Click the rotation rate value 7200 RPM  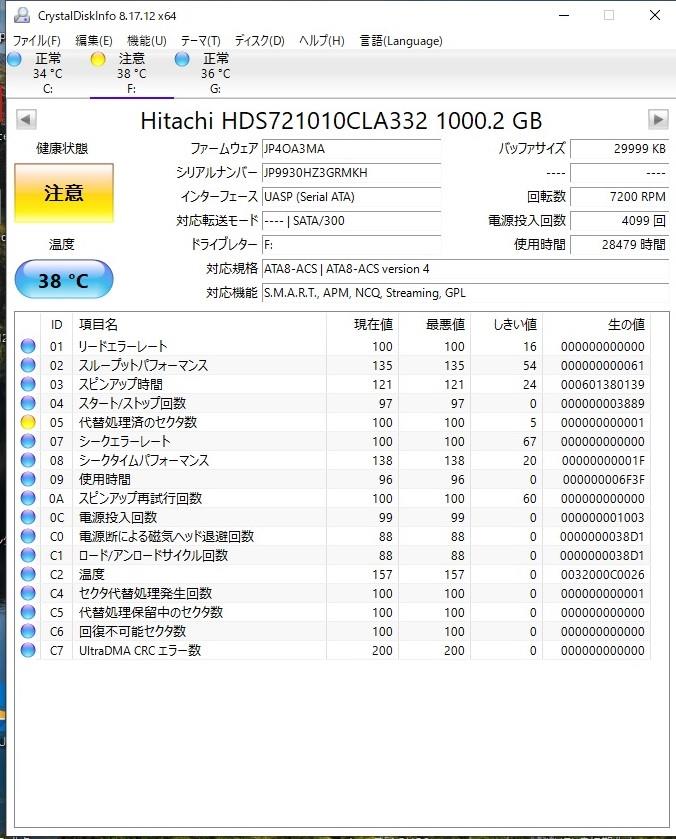pos(619,197)
